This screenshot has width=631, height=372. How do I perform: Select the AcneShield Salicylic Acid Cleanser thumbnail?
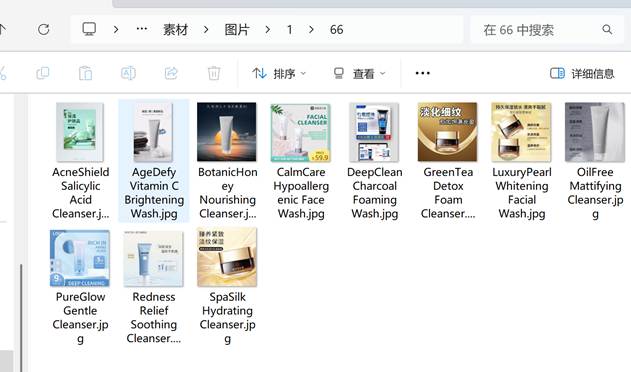point(80,132)
